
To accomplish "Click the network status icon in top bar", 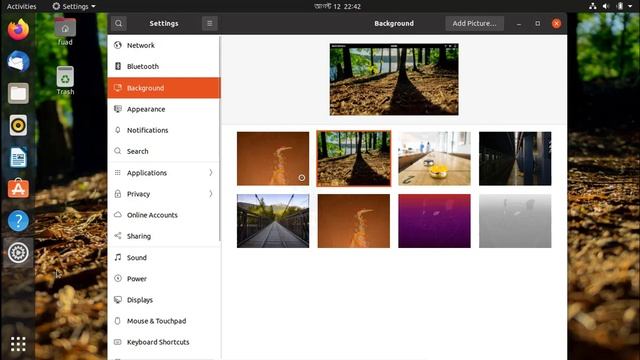I will coord(593,6).
